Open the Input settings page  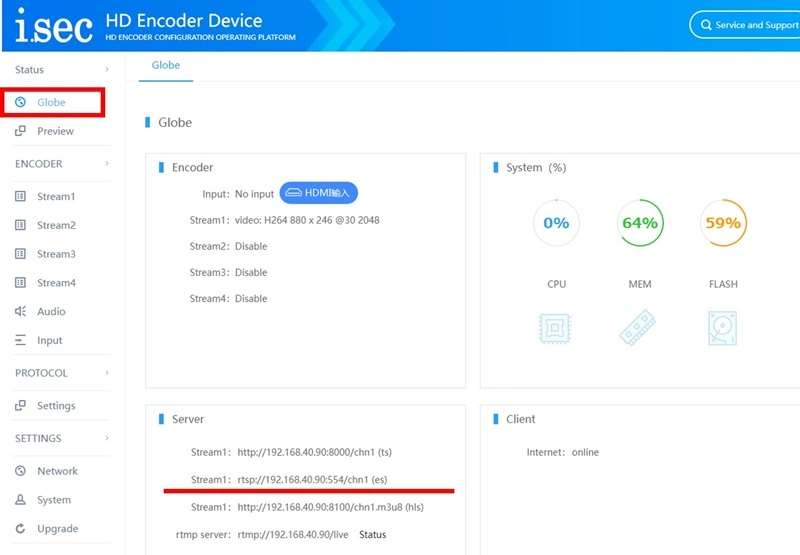(x=49, y=340)
